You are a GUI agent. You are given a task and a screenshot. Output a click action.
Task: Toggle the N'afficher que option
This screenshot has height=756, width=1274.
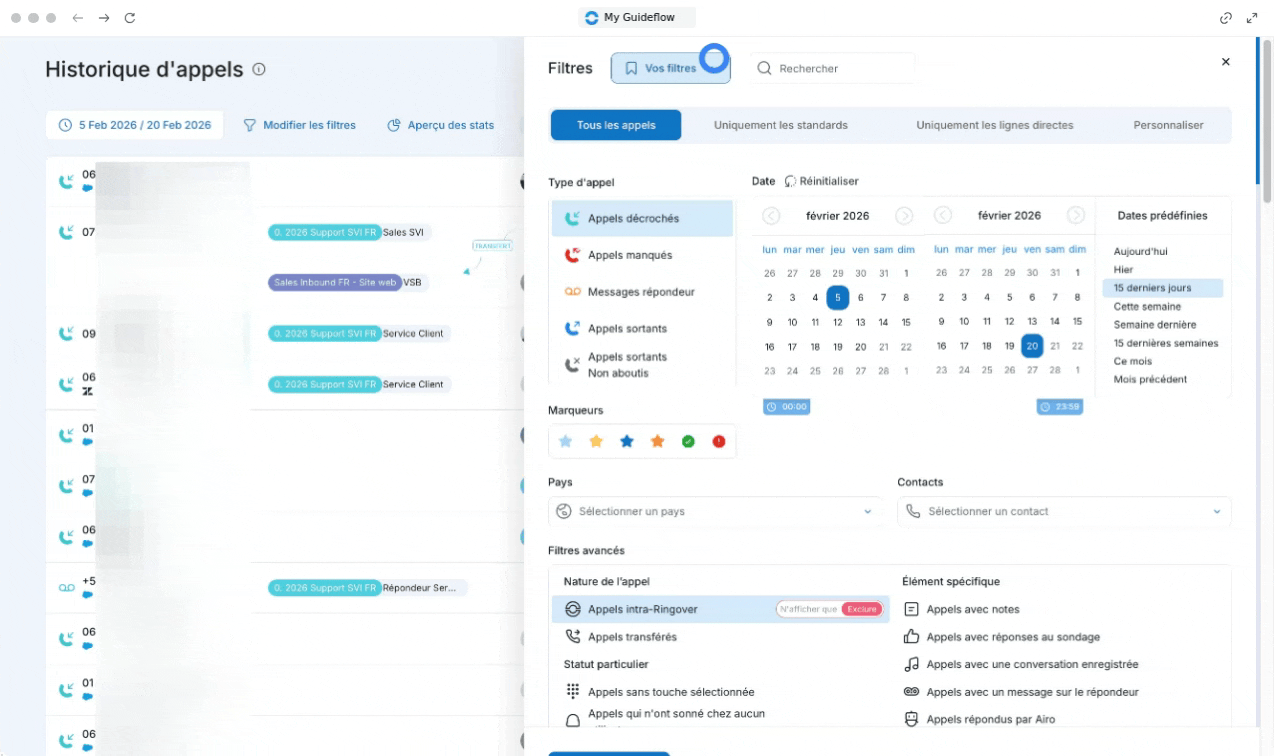pos(808,609)
